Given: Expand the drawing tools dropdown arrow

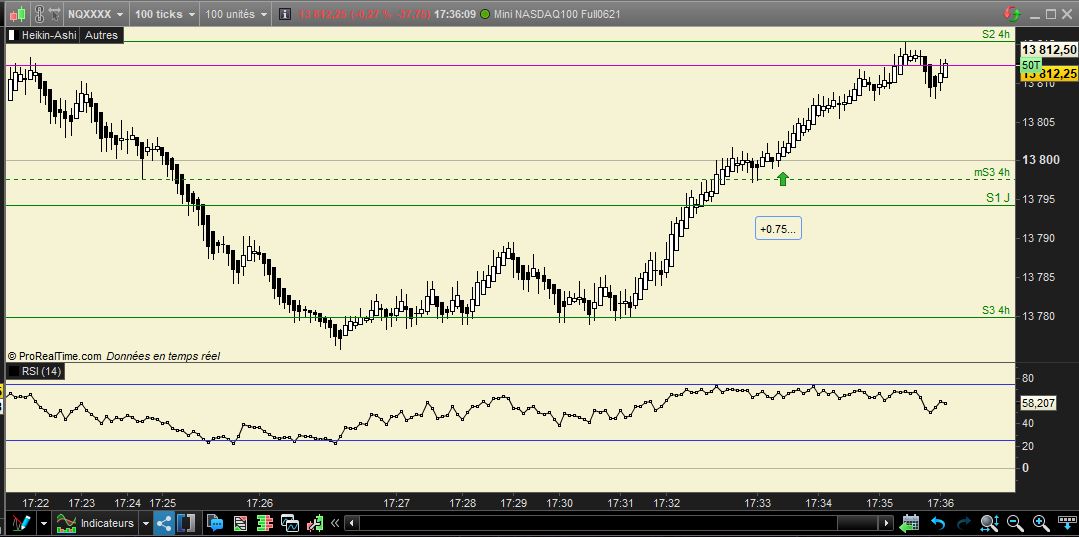Looking at the screenshot, I should 44,523.
